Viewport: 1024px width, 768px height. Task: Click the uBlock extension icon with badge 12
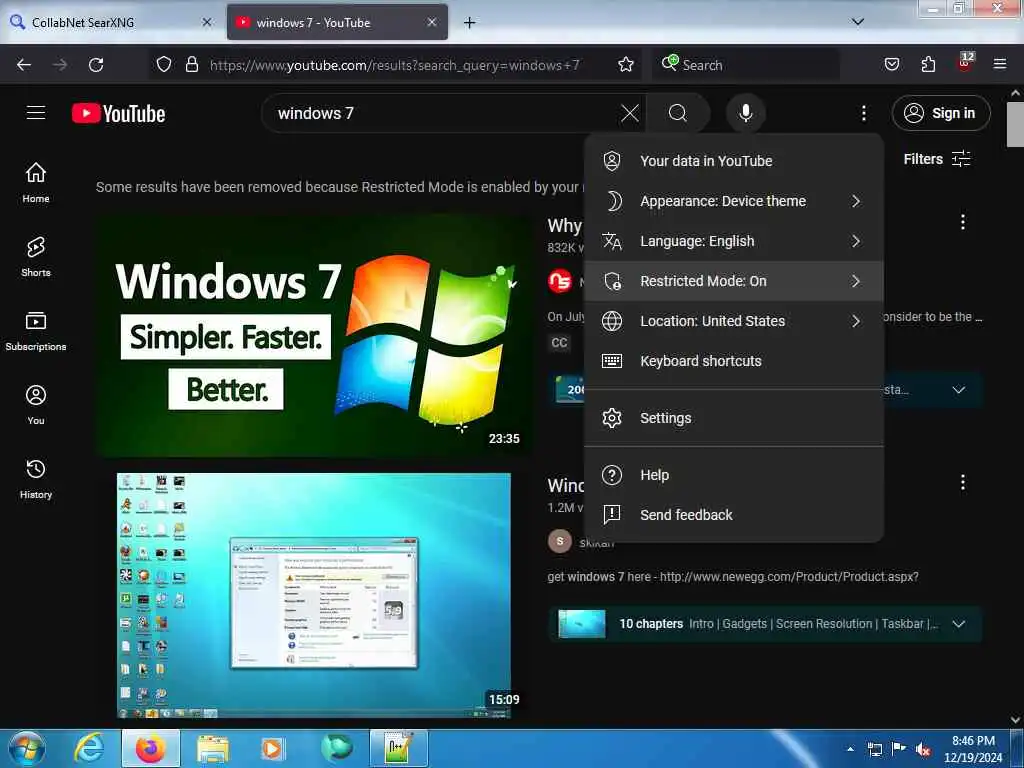[965, 63]
